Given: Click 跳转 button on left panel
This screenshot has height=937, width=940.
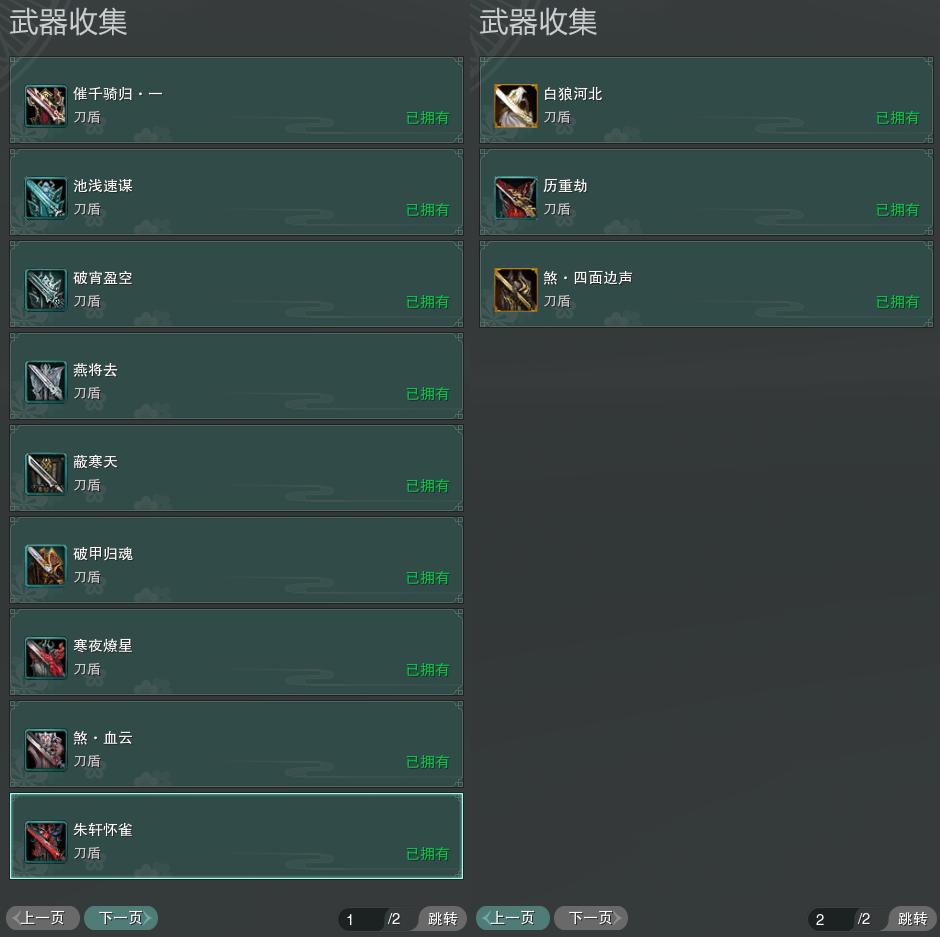Looking at the screenshot, I should point(442,918).
